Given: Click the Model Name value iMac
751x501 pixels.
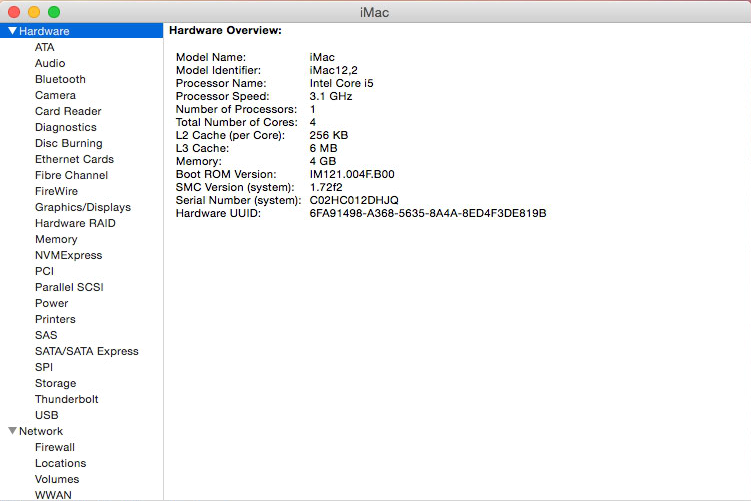Looking at the screenshot, I should tap(322, 57).
